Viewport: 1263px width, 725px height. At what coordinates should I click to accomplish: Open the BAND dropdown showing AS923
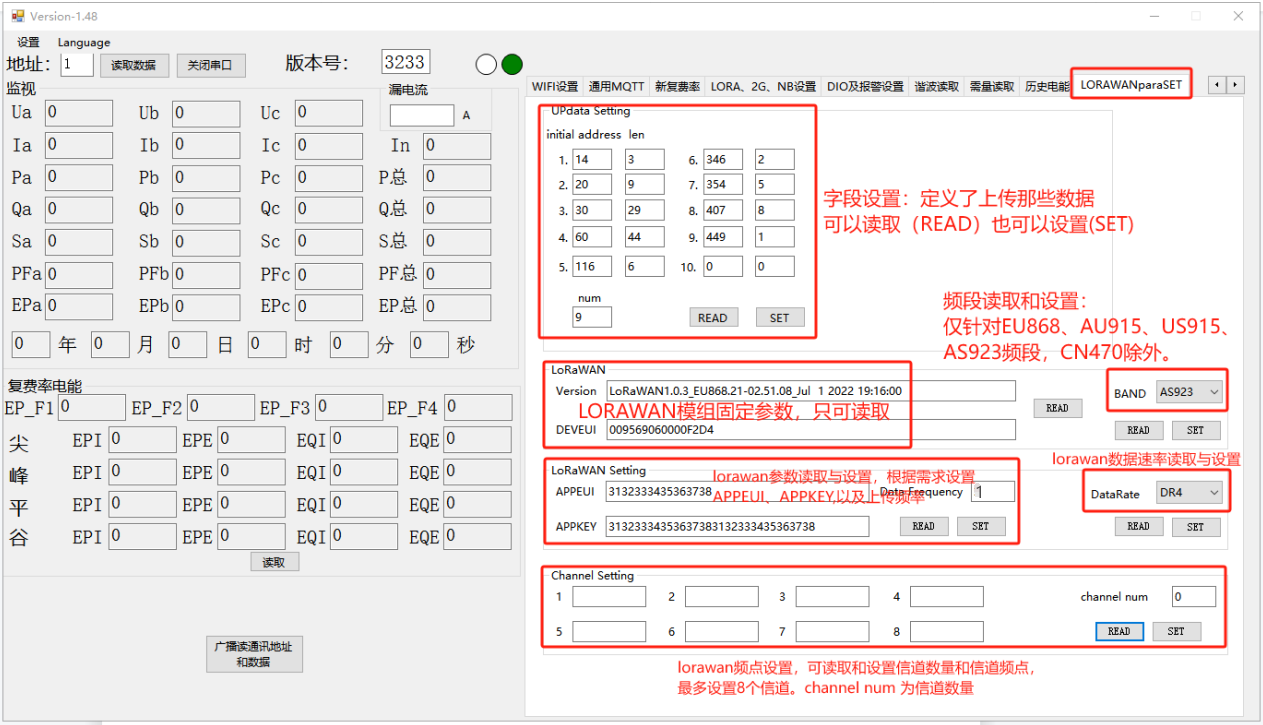1189,393
